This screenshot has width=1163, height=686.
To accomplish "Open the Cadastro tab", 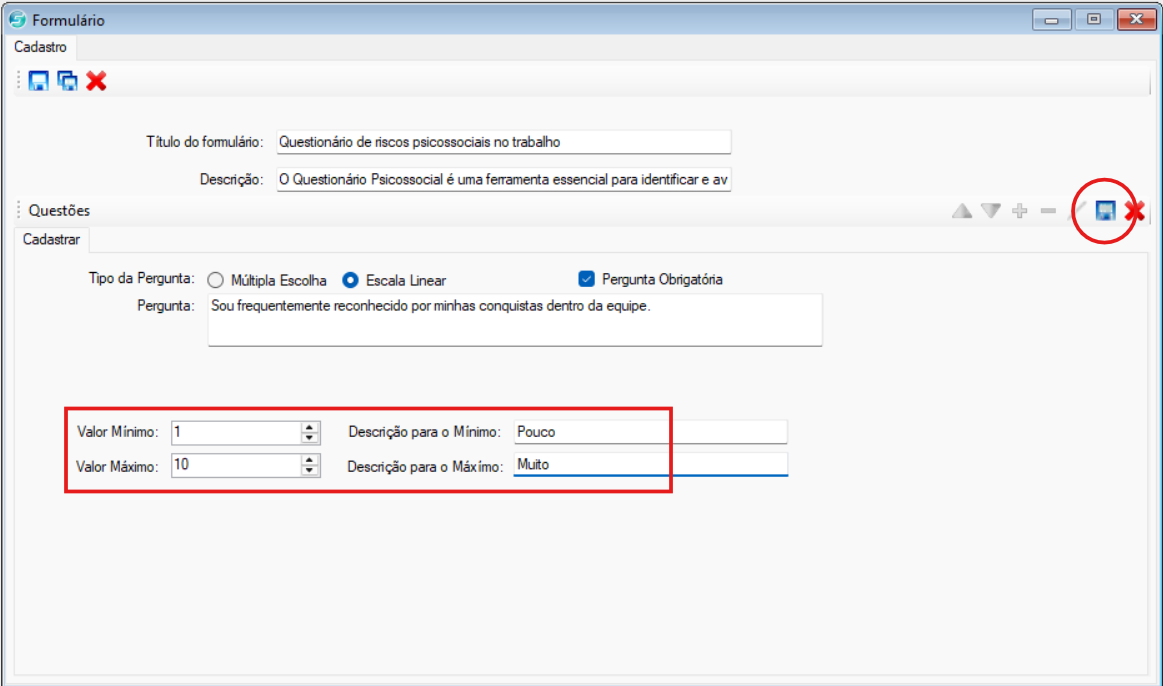I will pyautogui.click(x=40, y=47).
